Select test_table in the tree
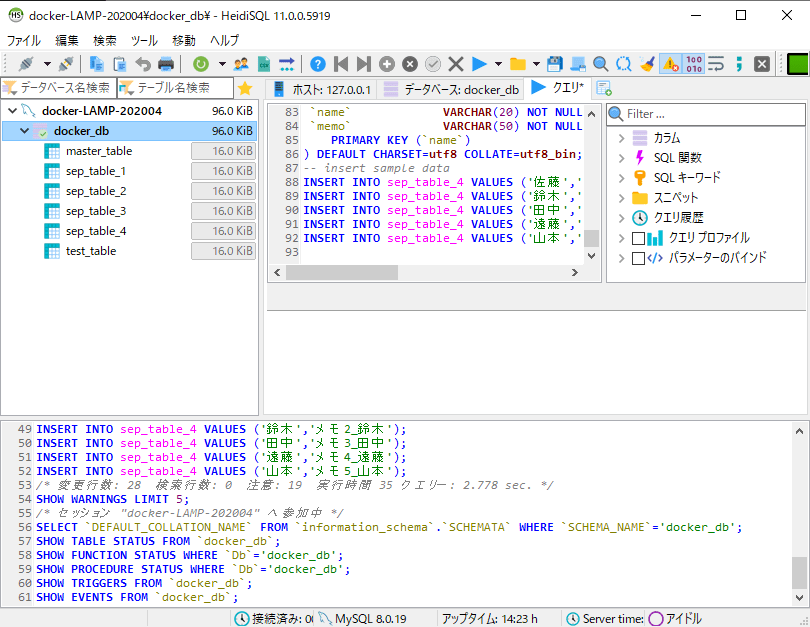Screen dimensions: 810x627 tap(91, 251)
